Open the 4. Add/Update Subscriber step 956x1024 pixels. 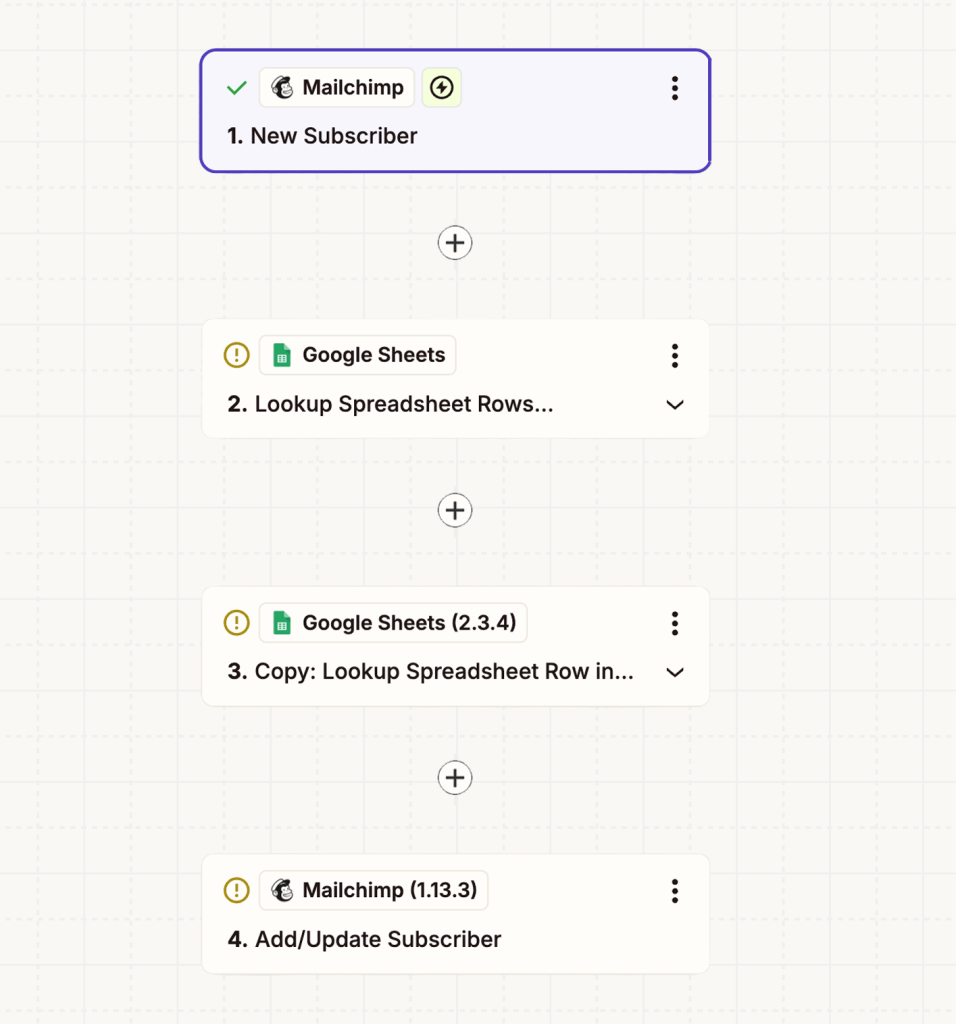(x=364, y=940)
